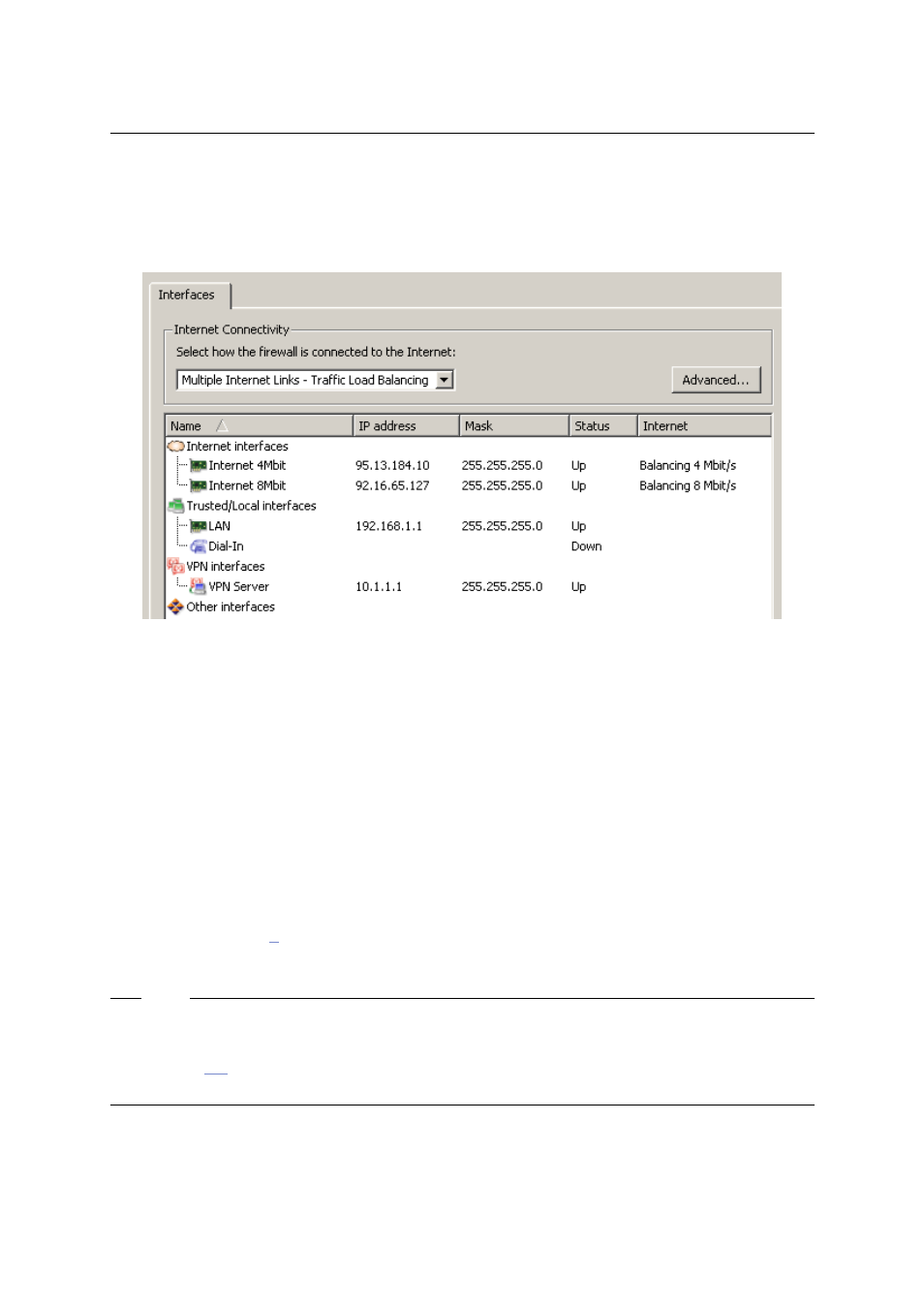This screenshot has height=1308, width=924.
Task: Click the LAN network card icon
Action: coord(199,526)
